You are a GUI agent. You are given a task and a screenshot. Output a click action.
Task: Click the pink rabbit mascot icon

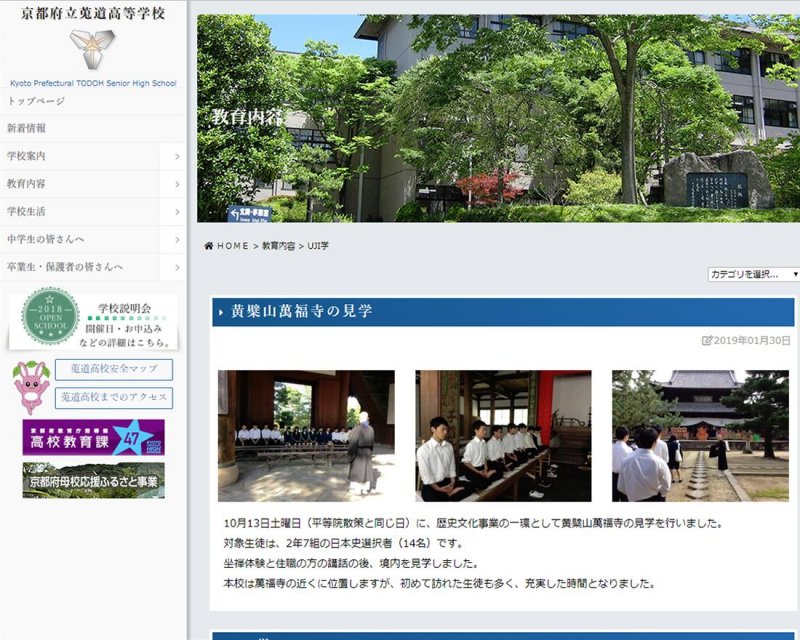(x=31, y=387)
